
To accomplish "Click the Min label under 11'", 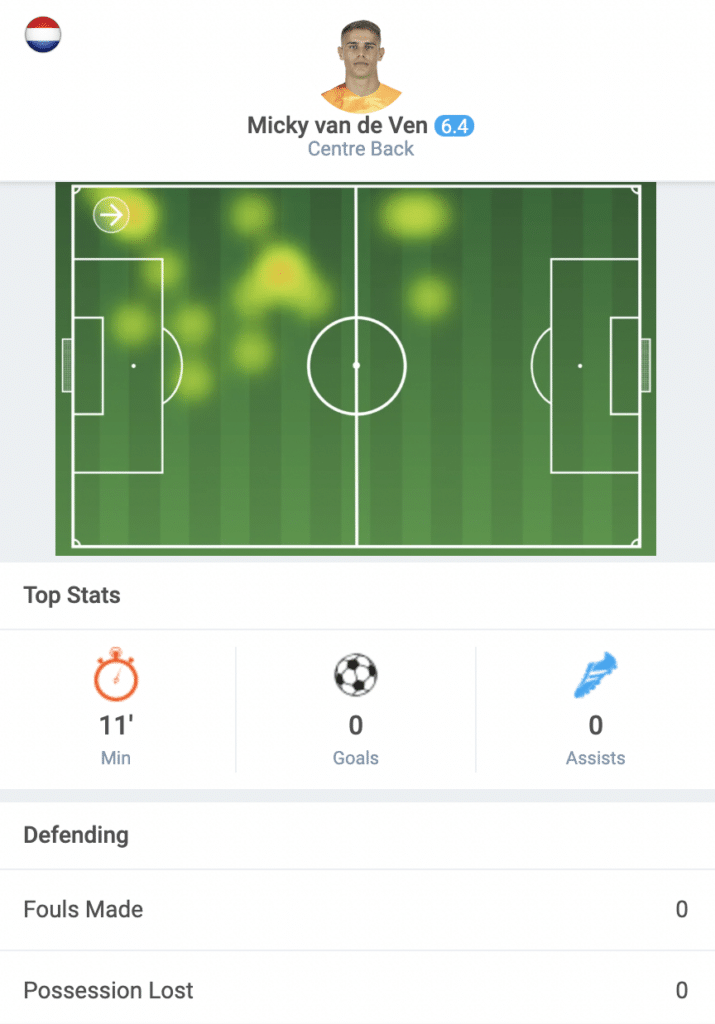I will tap(116, 758).
